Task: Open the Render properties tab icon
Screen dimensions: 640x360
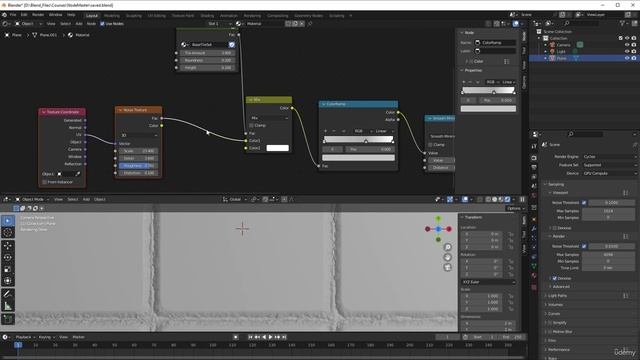Action: tap(534, 158)
